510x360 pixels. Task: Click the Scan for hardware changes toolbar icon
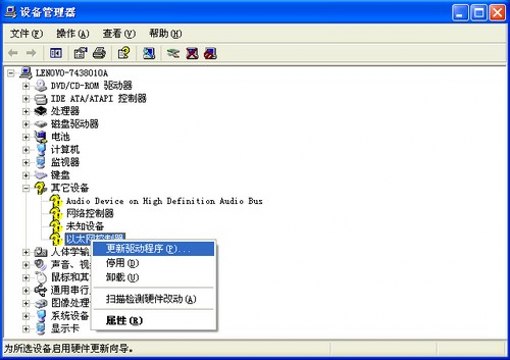coord(149,53)
